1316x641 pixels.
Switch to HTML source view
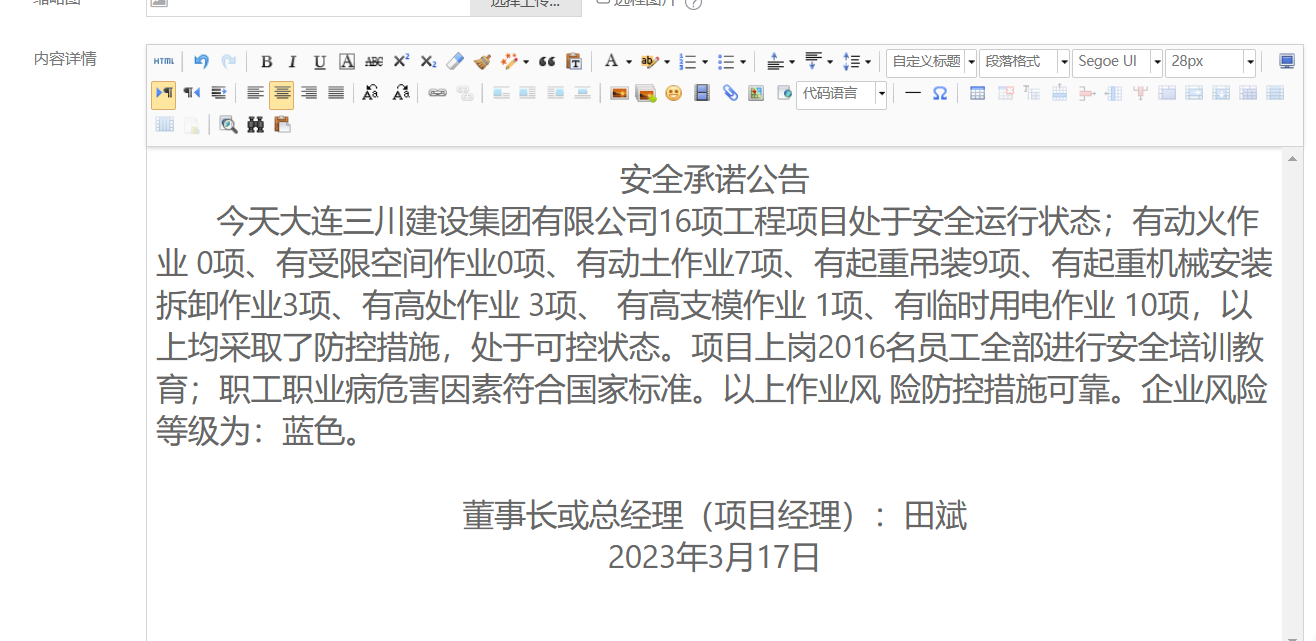pos(164,61)
